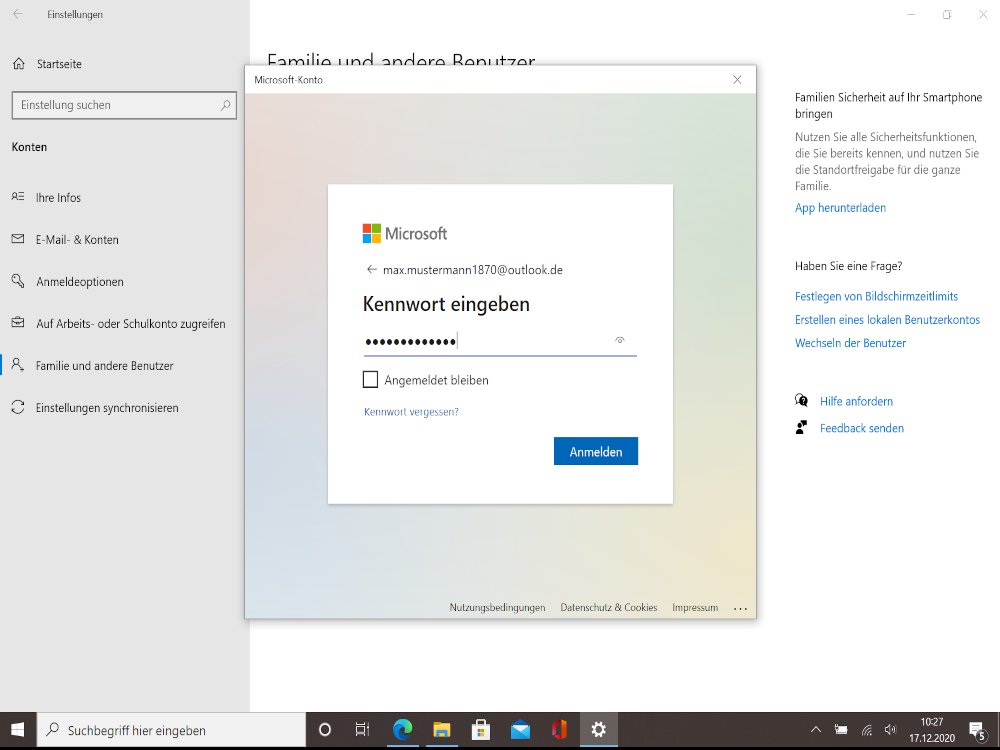
Task: Open the Mail app on taskbar
Action: (x=520, y=730)
